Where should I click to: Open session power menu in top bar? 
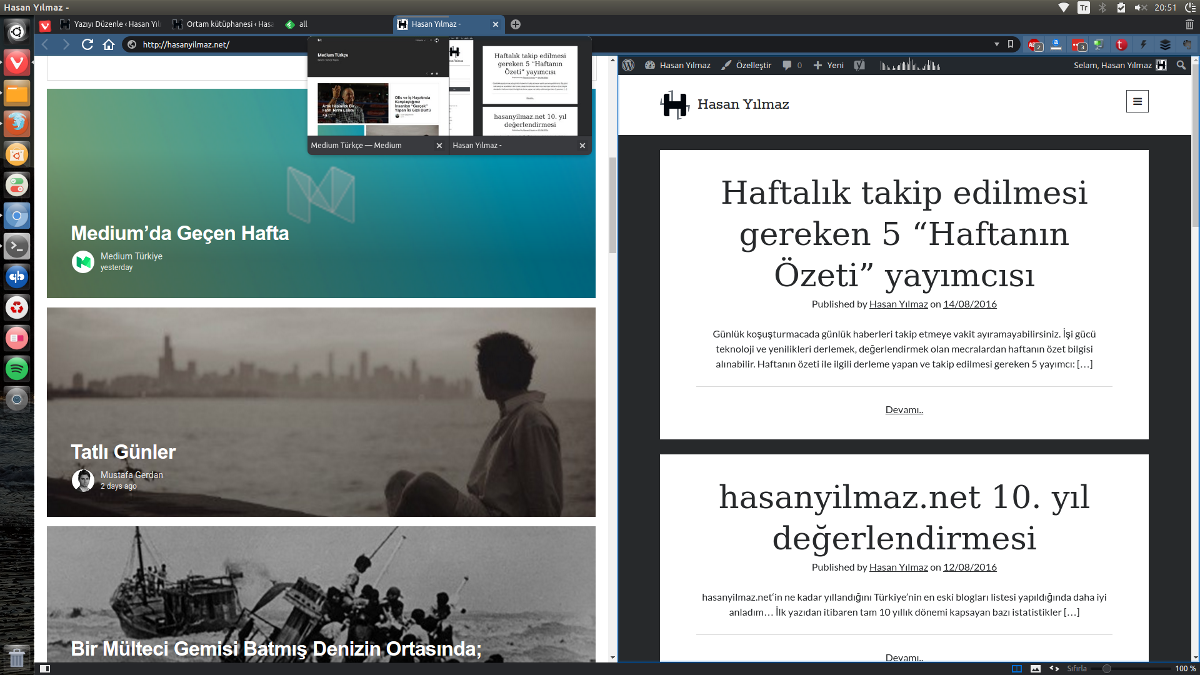pyautogui.click(x=1188, y=7)
